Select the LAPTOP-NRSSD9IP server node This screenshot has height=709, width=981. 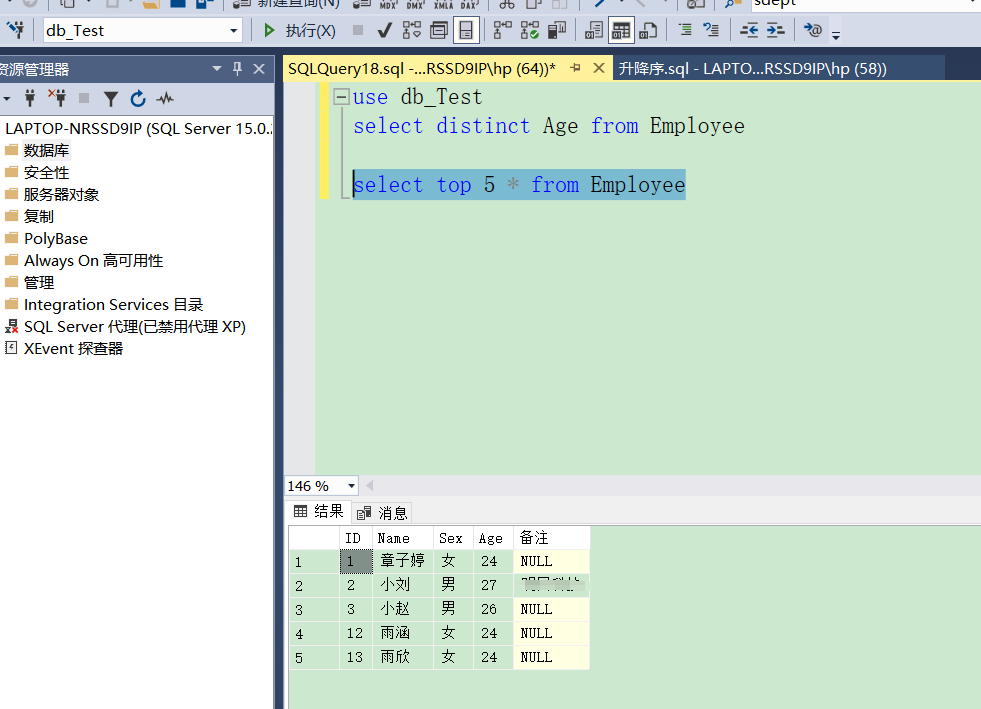coord(138,128)
